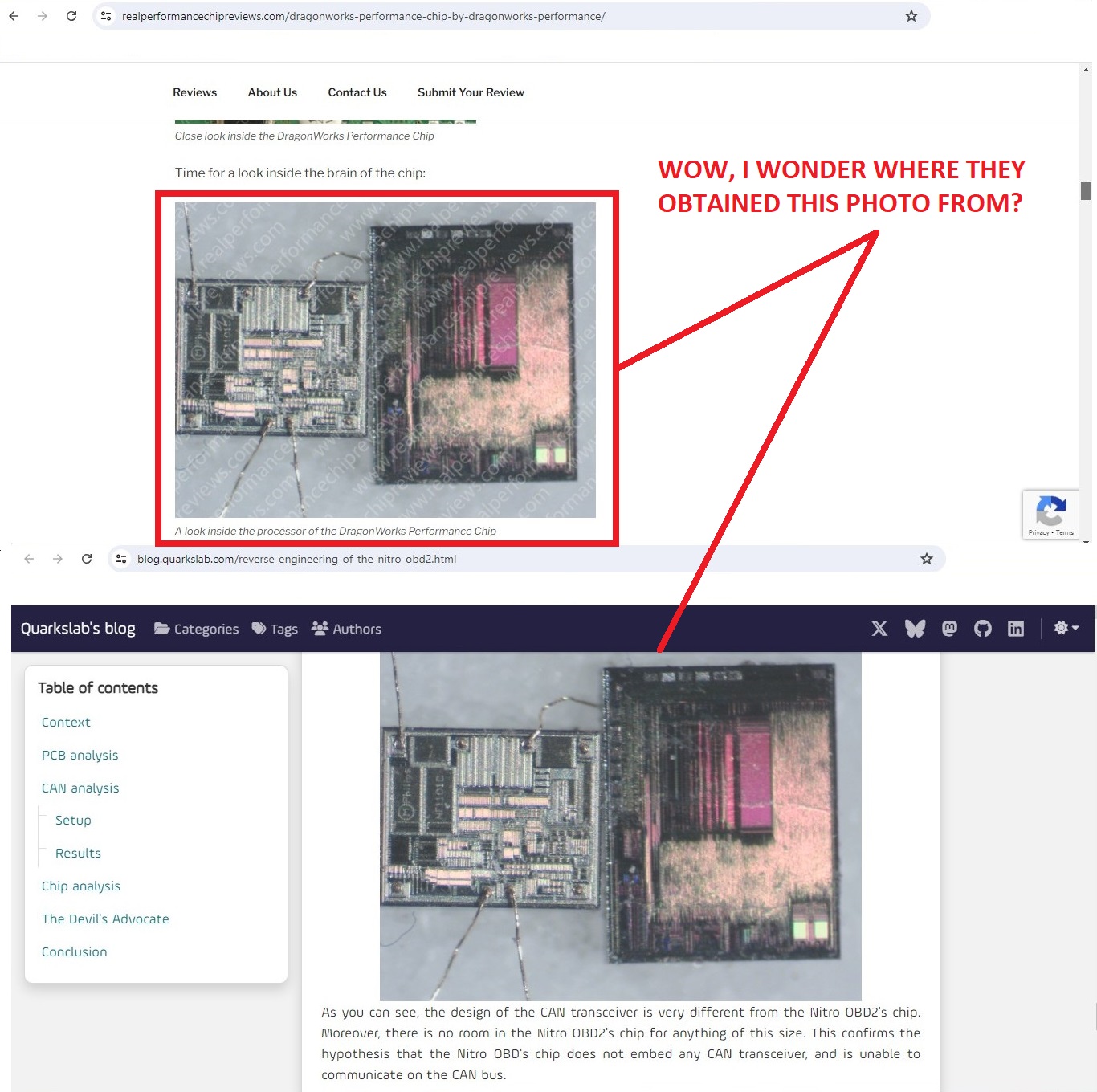Viewport: 1097px width, 1092px height.
Task: Click the top browser vertical scrollbar thumb
Action: [x=1086, y=191]
